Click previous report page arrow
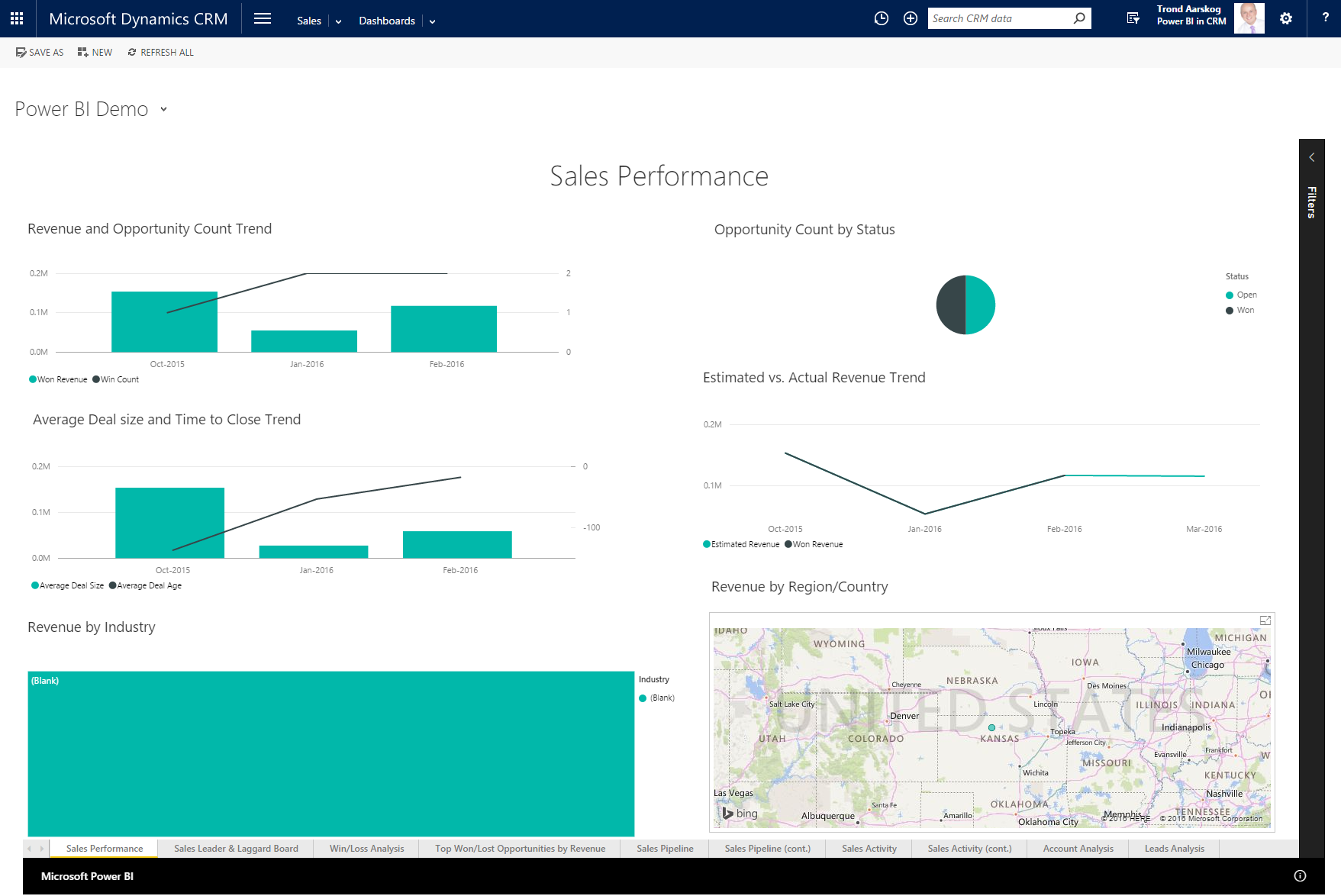This screenshot has height=896, width=1341. coord(30,849)
